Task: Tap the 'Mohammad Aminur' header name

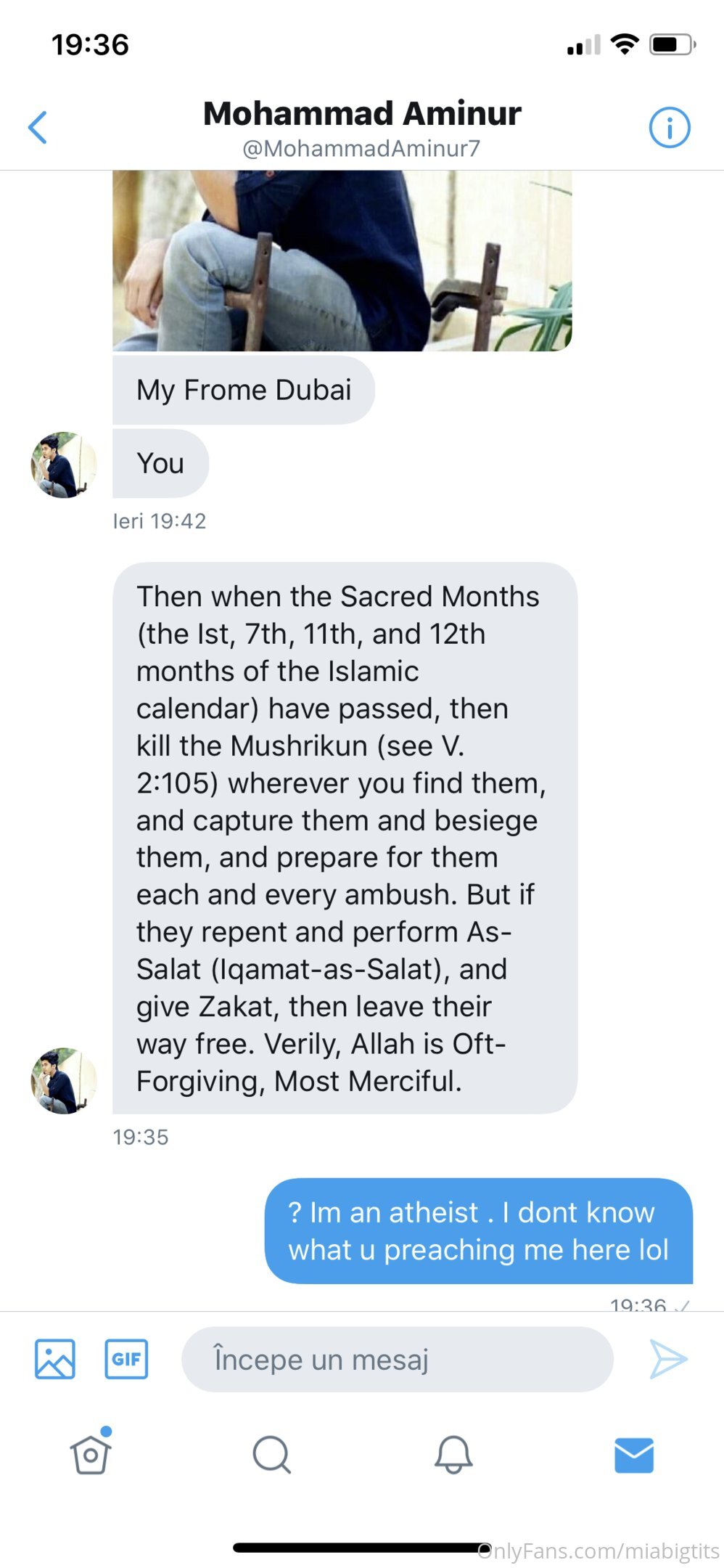Action: click(362, 113)
